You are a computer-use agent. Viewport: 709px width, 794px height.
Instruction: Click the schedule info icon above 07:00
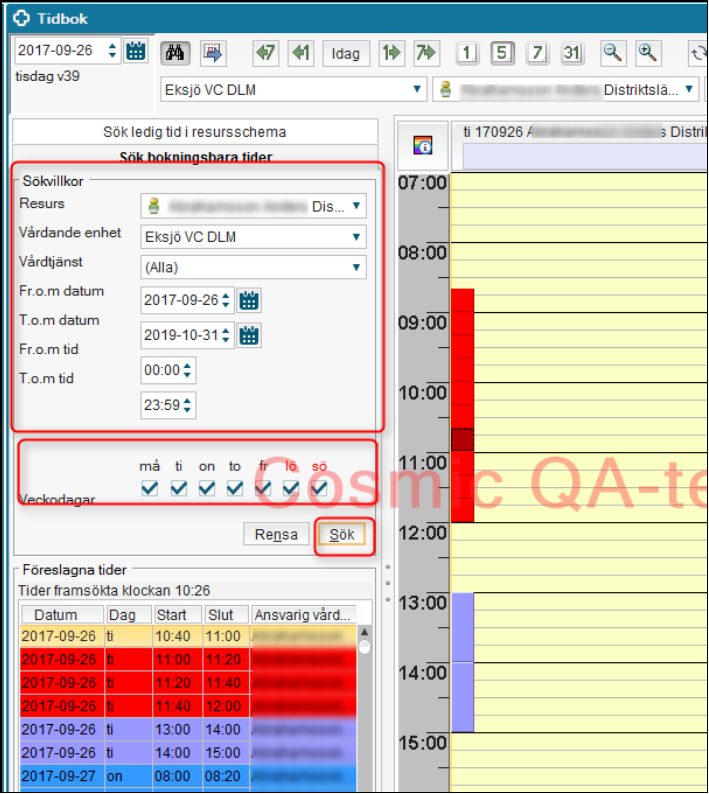422,146
